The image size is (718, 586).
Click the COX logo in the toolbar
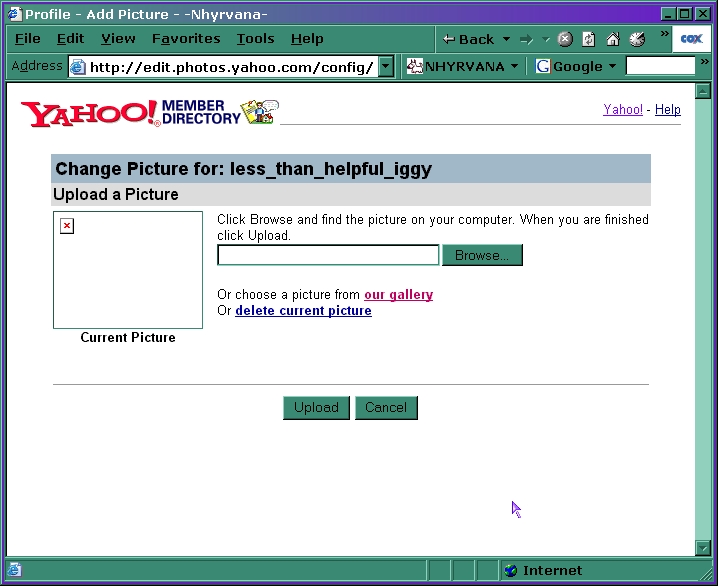coord(691,39)
